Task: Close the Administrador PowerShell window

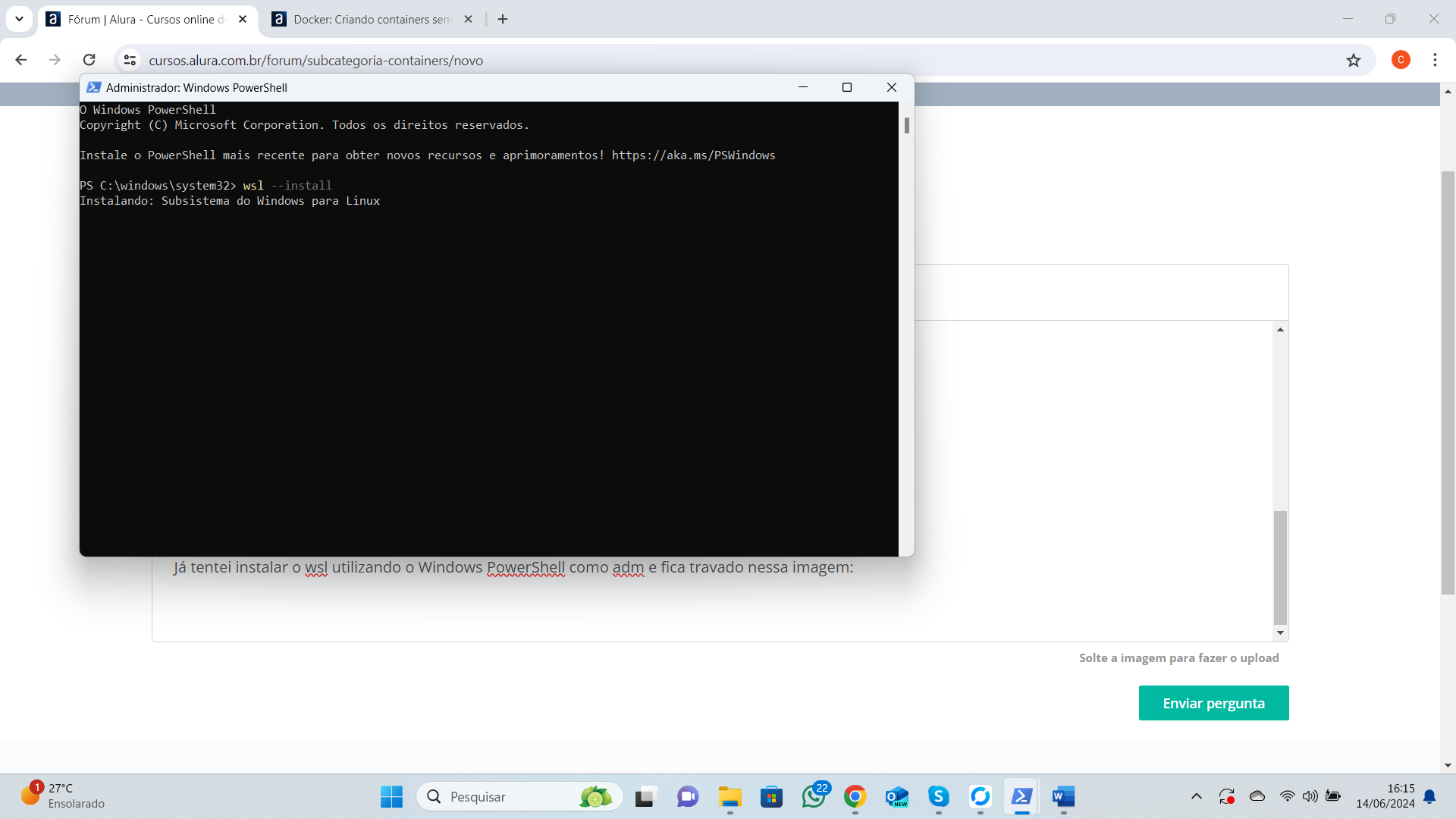Action: click(892, 87)
